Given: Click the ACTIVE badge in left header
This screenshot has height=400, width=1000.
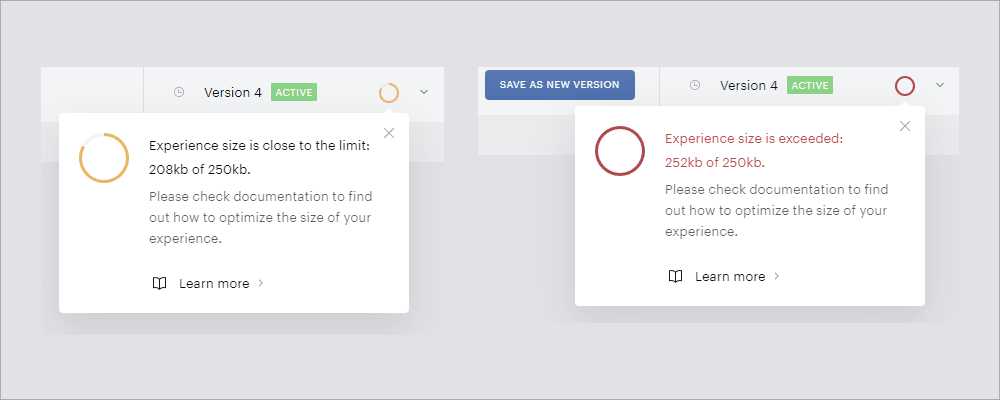Looking at the screenshot, I should point(294,93).
